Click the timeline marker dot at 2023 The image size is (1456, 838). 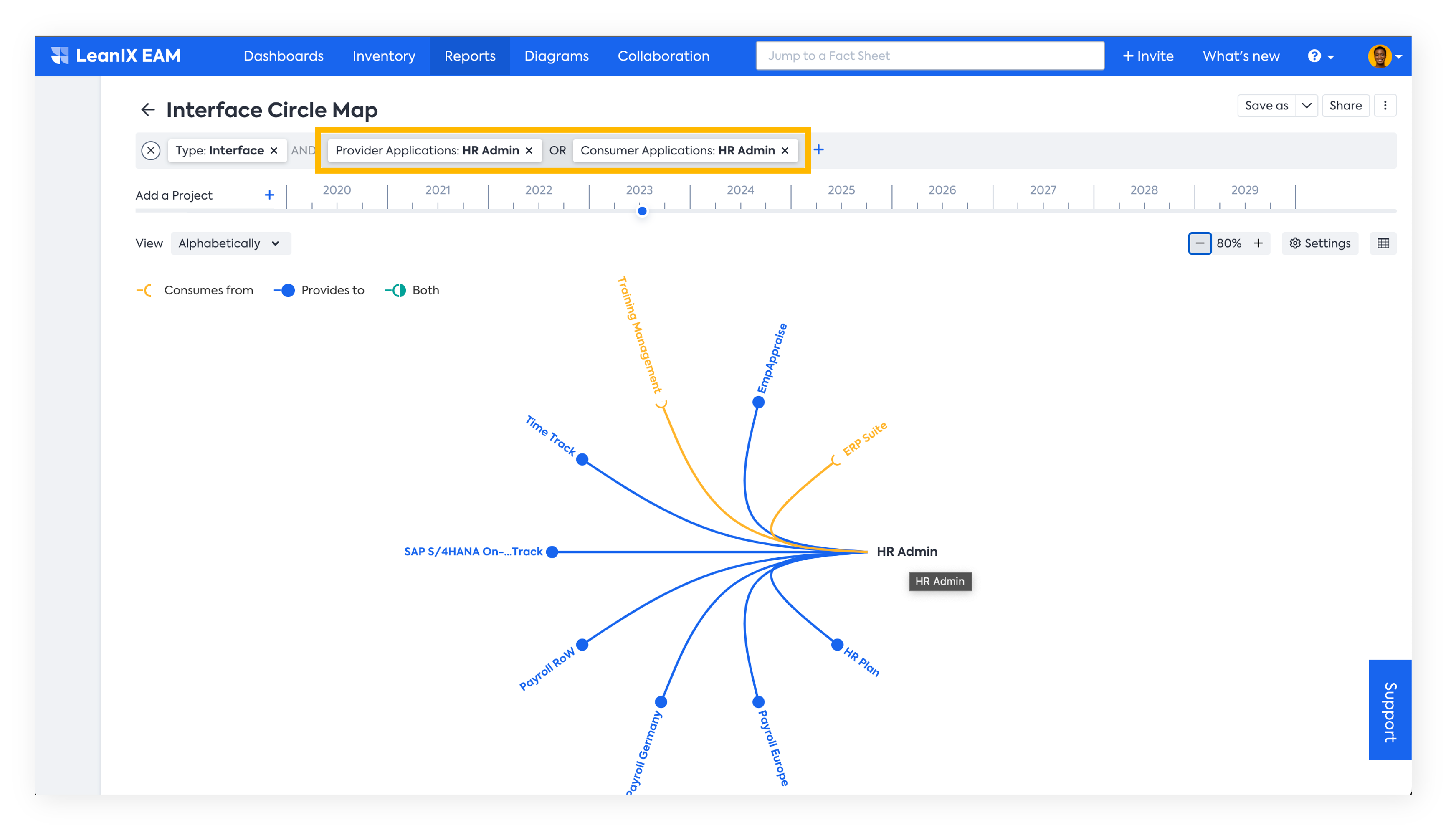(x=642, y=211)
